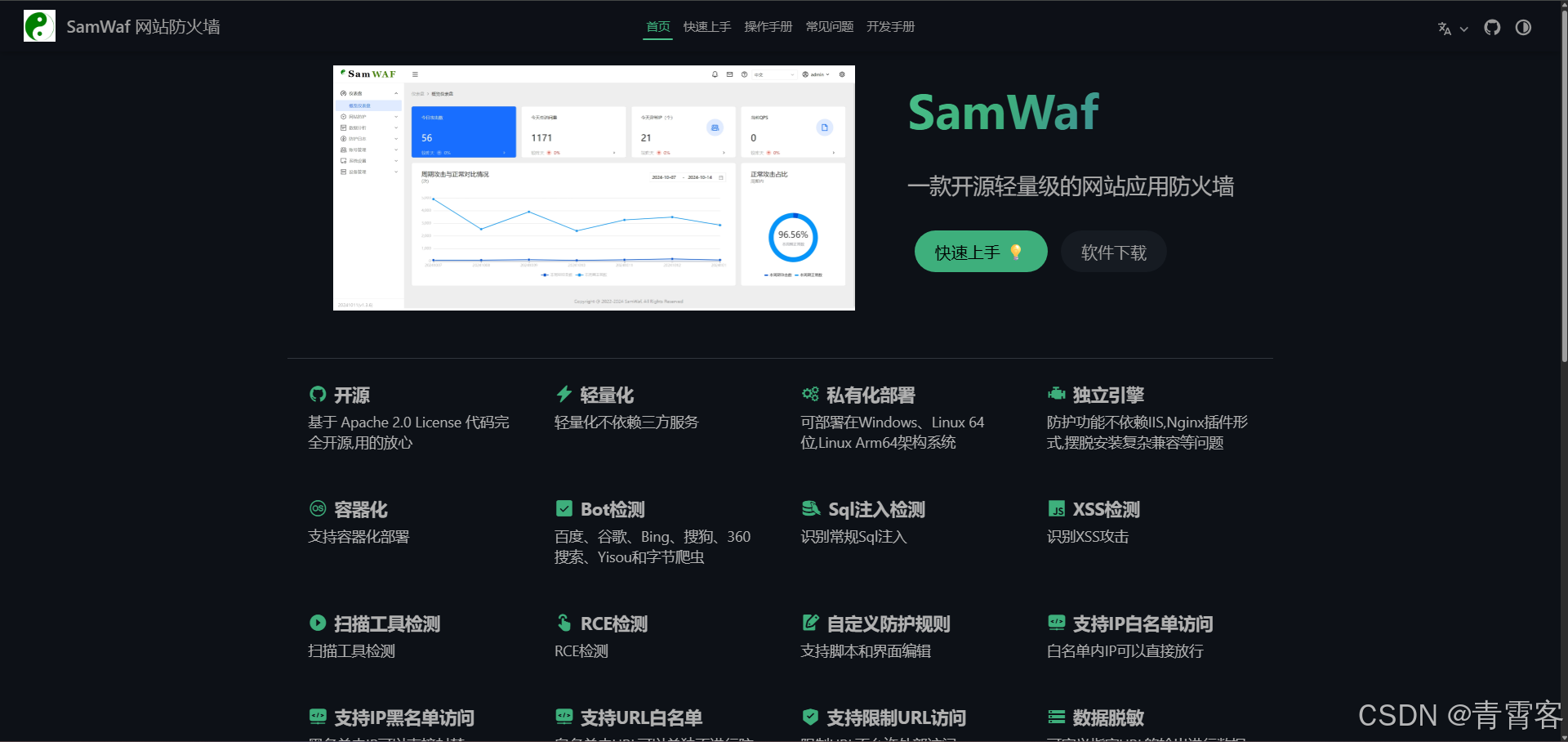Click the SamWaf 网站防火墙 site title
This screenshot has width=1568, height=742.
click(143, 27)
